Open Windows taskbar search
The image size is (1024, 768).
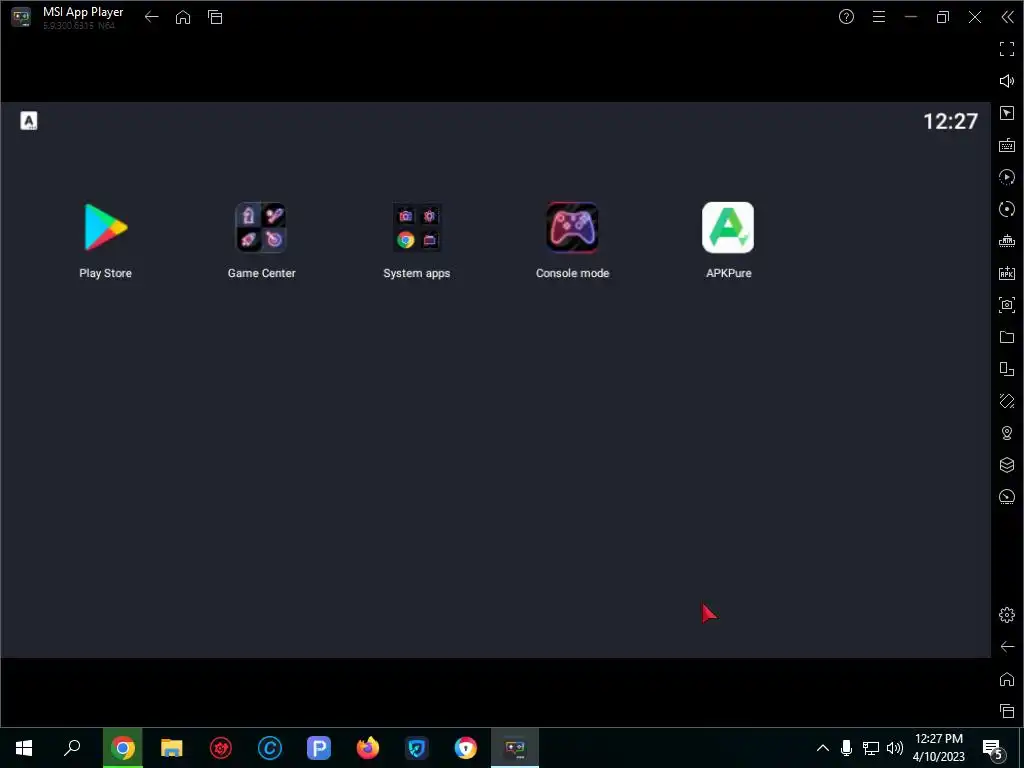coord(72,748)
